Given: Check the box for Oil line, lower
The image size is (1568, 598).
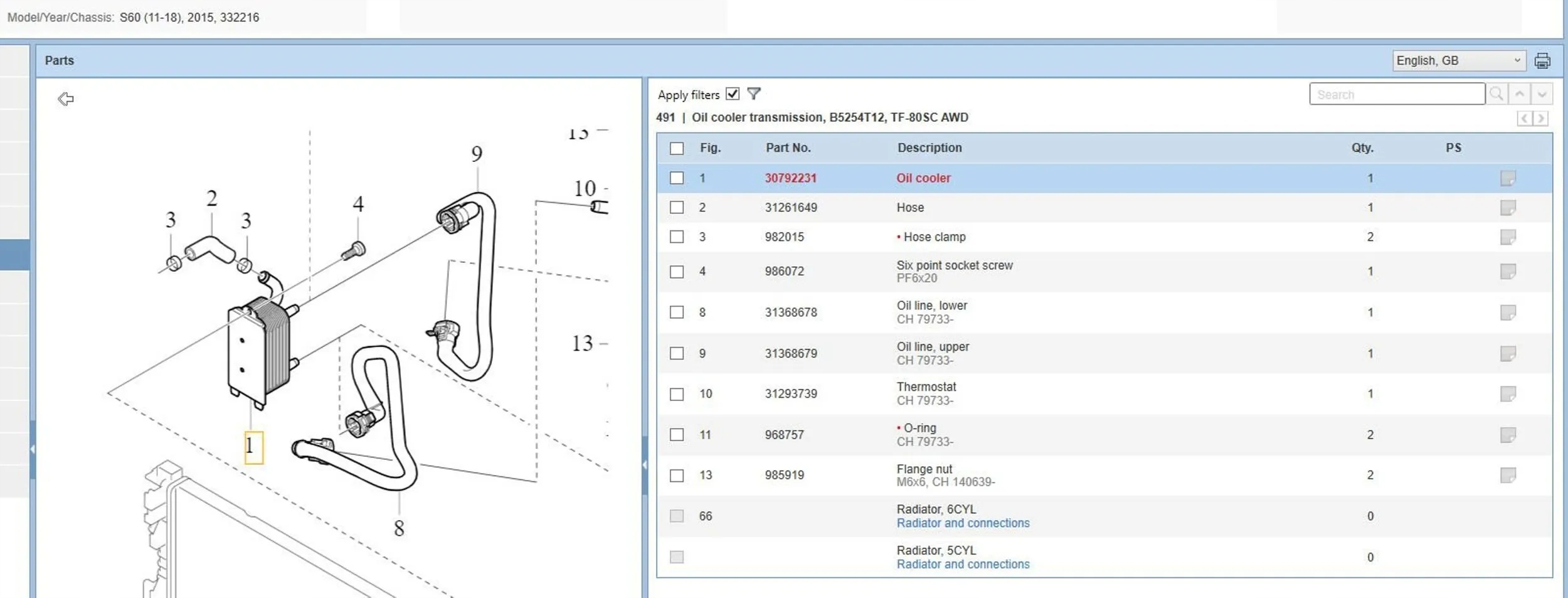Looking at the screenshot, I should (x=676, y=312).
